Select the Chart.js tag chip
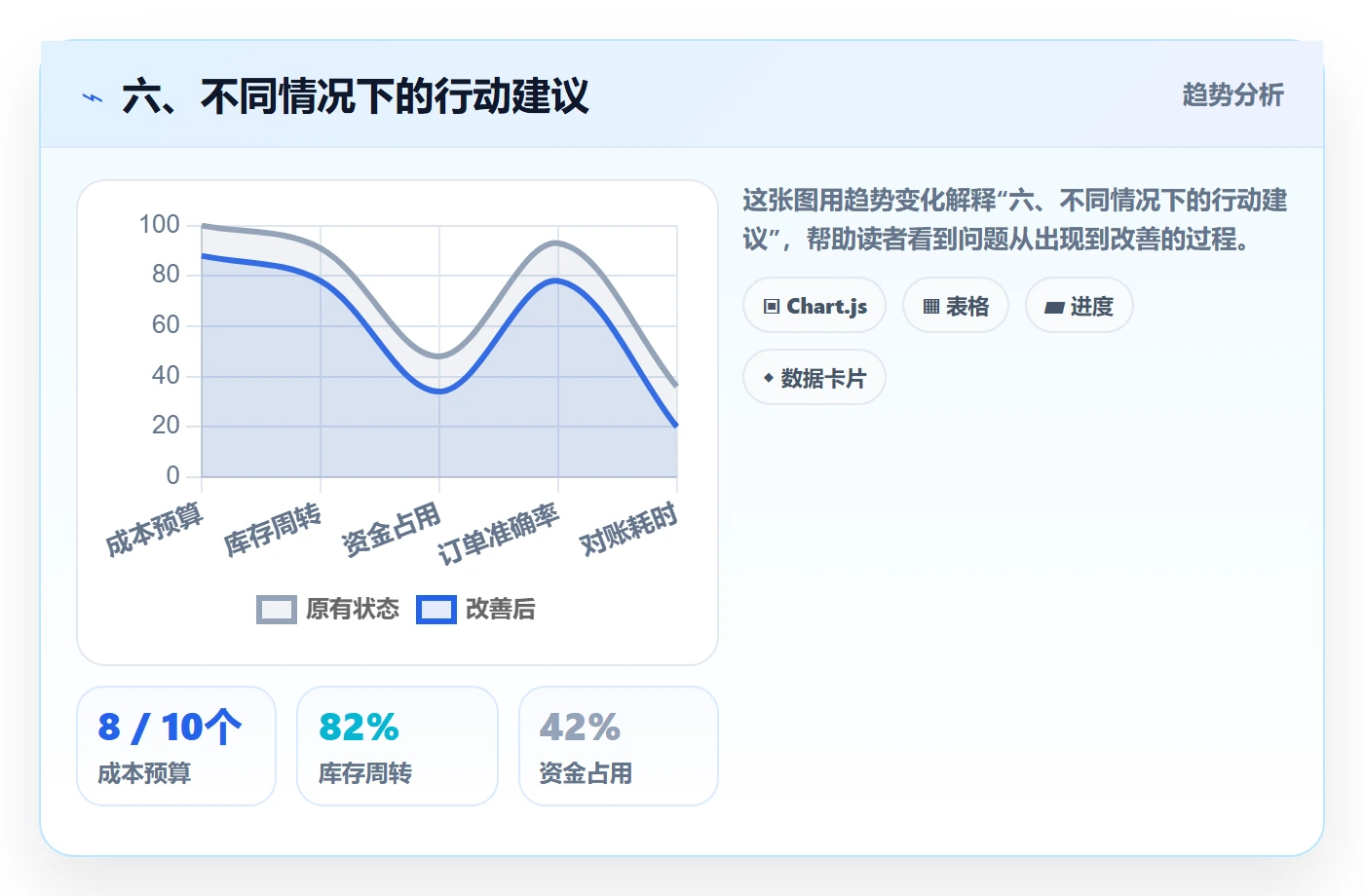The height and width of the screenshot is (896, 1364). point(815,306)
